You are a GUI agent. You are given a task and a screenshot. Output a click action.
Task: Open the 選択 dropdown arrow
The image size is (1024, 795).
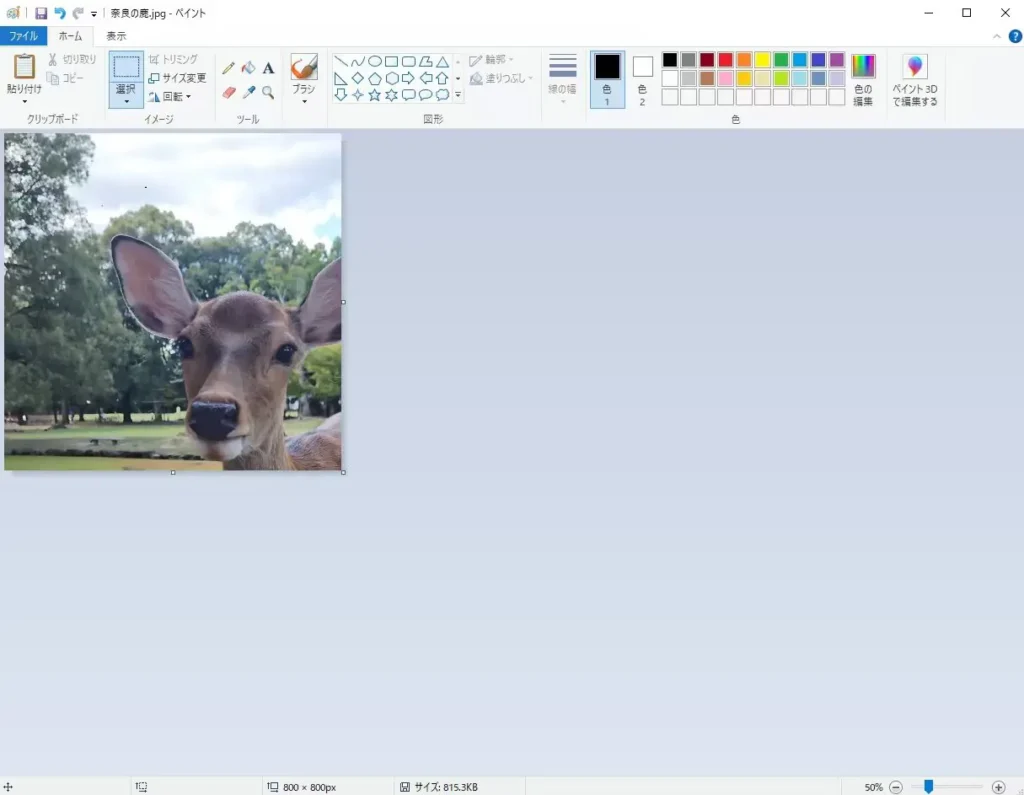click(x=126, y=101)
